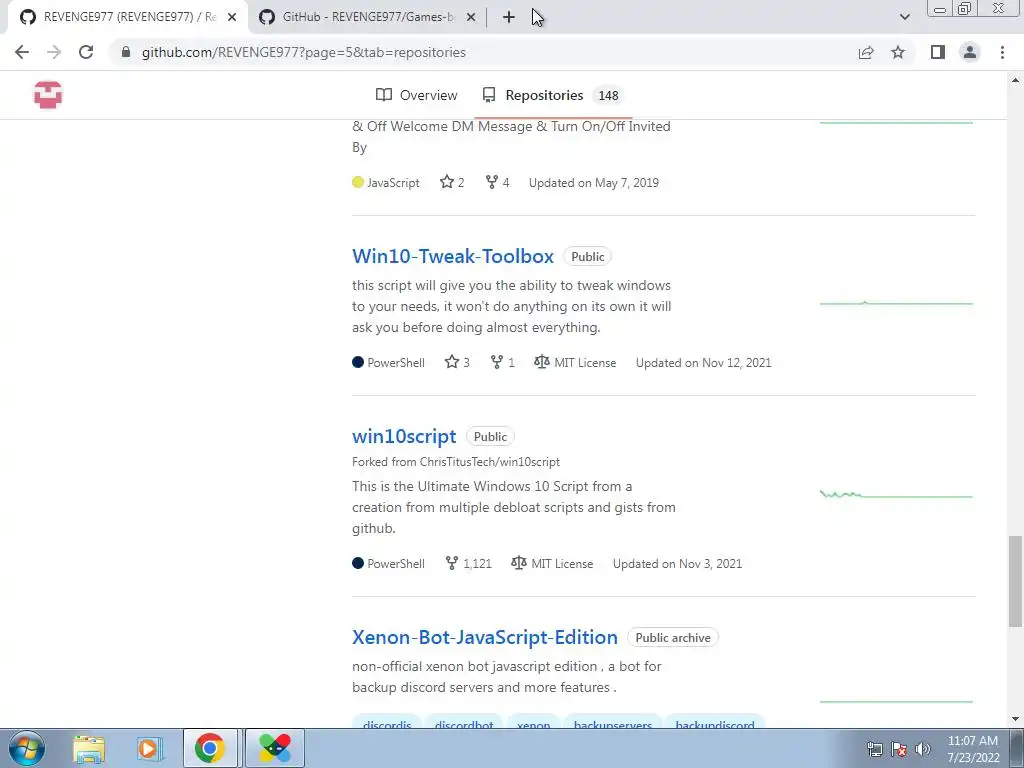Open the Windows Start menu orb
Viewport: 1024px width, 768px height.
[27, 748]
